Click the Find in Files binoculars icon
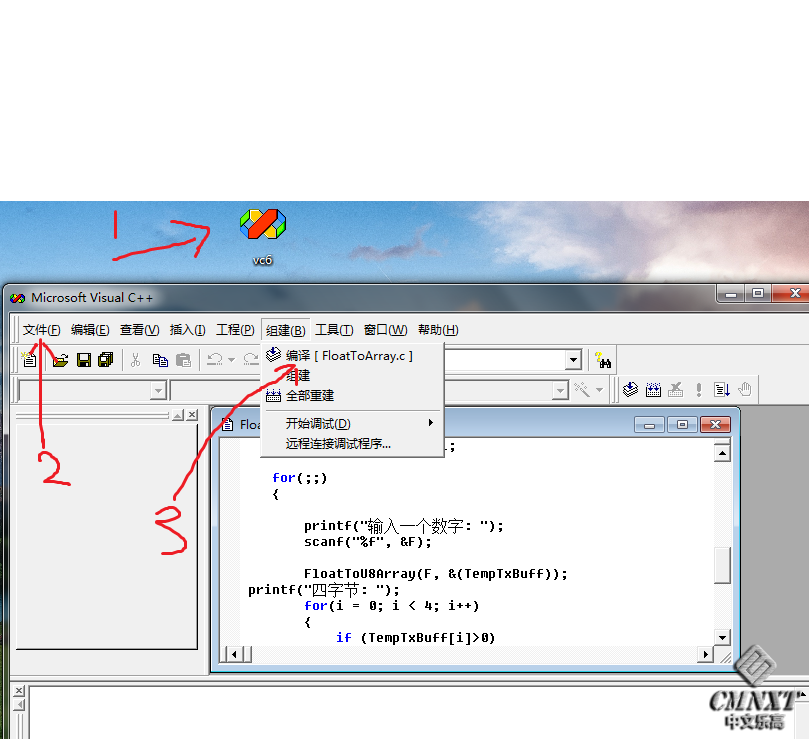 tap(603, 360)
